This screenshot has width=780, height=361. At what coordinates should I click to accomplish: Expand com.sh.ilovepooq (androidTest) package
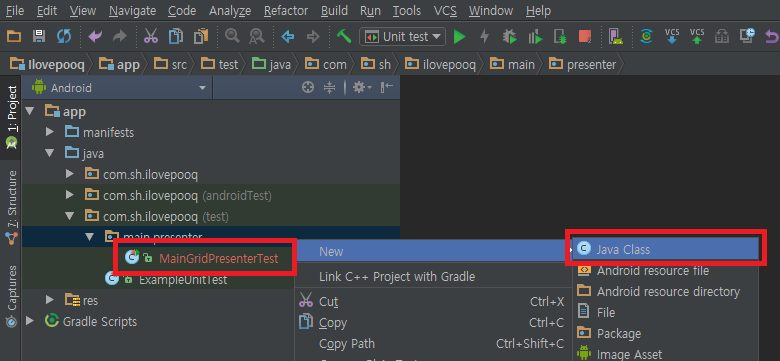pyautogui.click(x=70, y=195)
